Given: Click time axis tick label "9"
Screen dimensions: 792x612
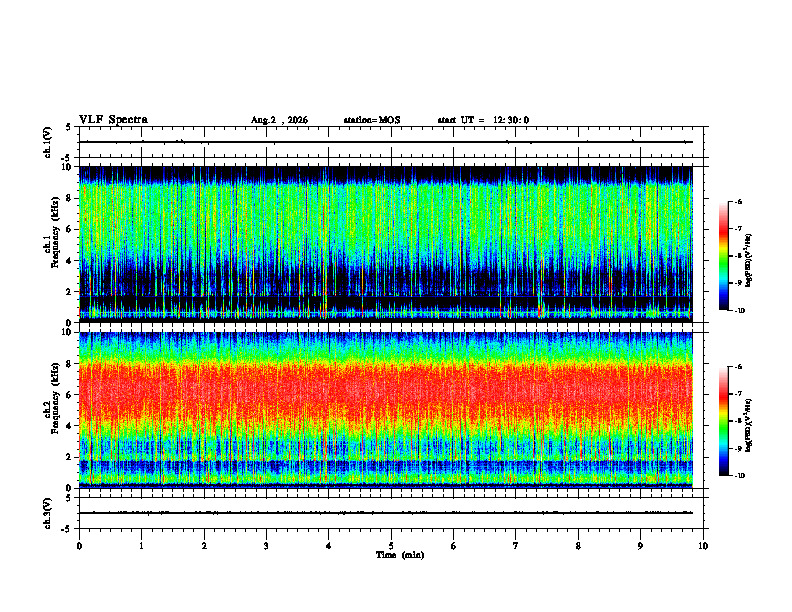Looking at the screenshot, I should pos(640,546).
